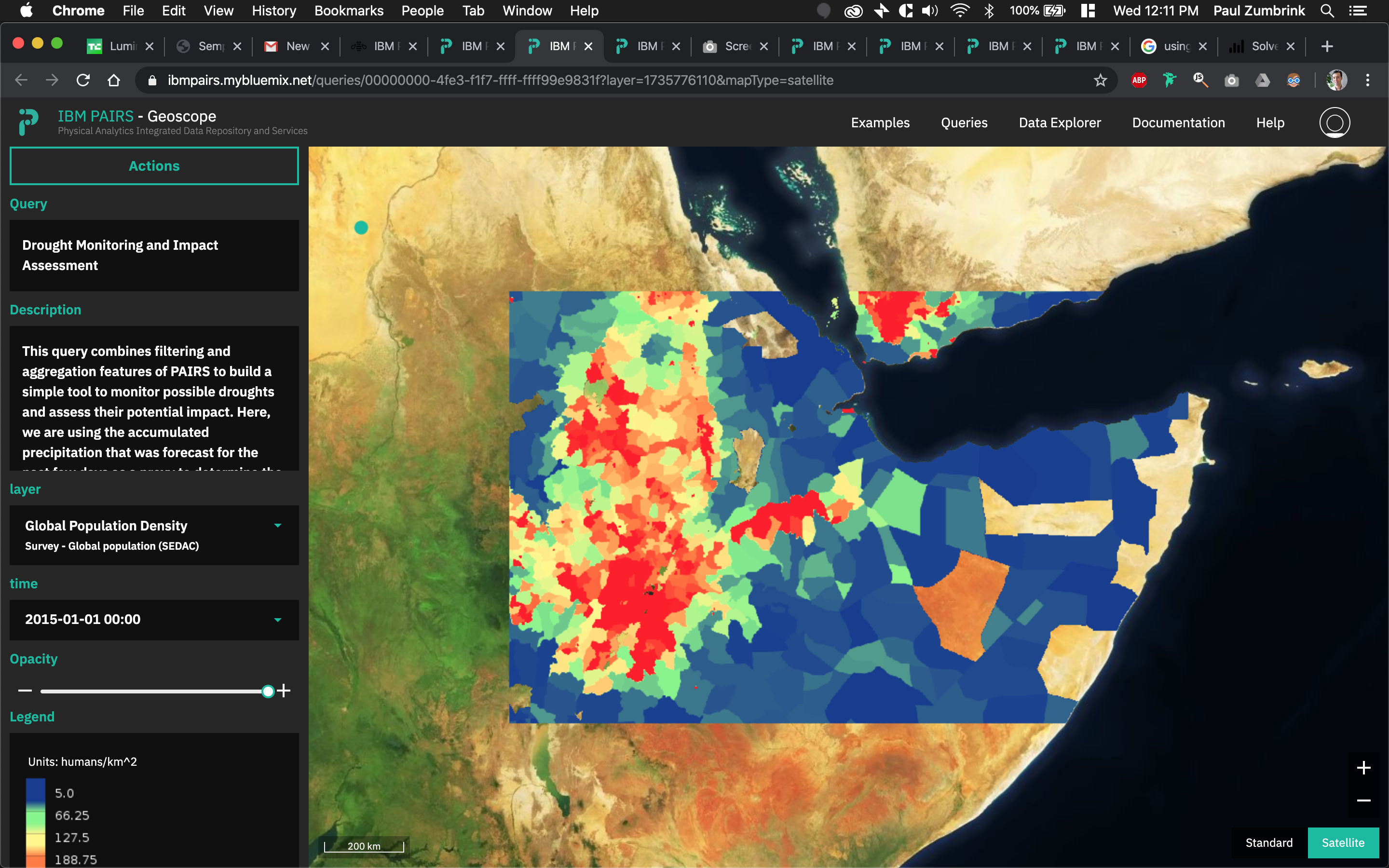Viewport: 1389px width, 868px height.
Task: Click the AdBlock Plus extension icon
Action: point(1139,81)
